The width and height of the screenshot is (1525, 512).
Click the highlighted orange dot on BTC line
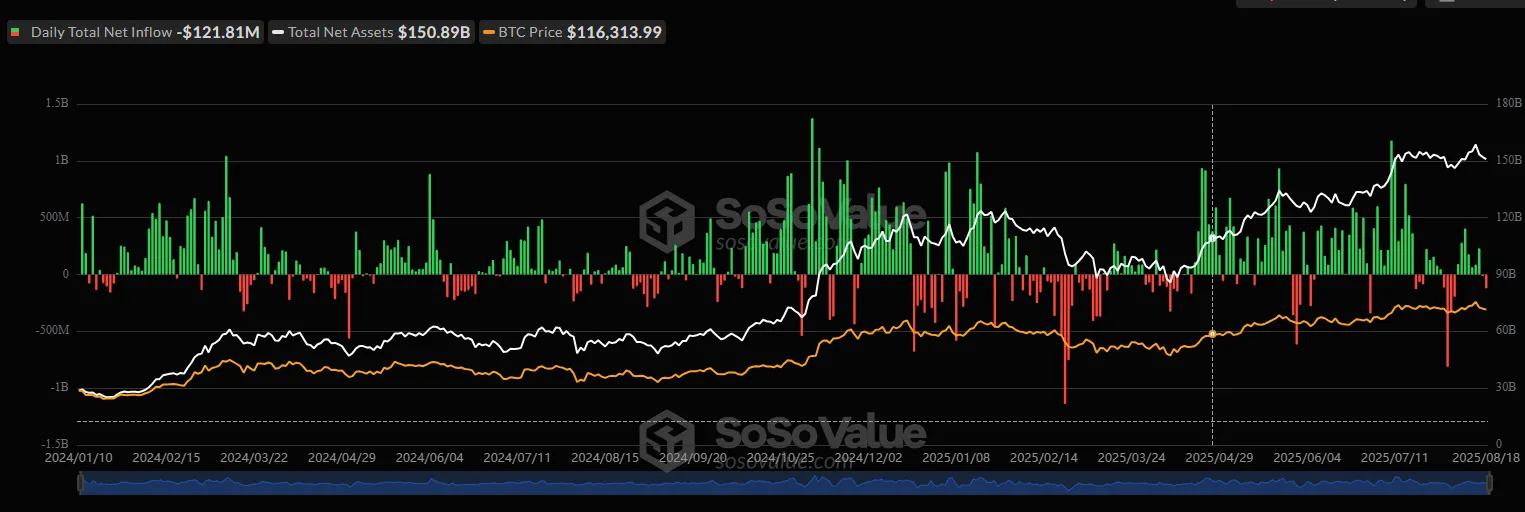[x=1212, y=334]
